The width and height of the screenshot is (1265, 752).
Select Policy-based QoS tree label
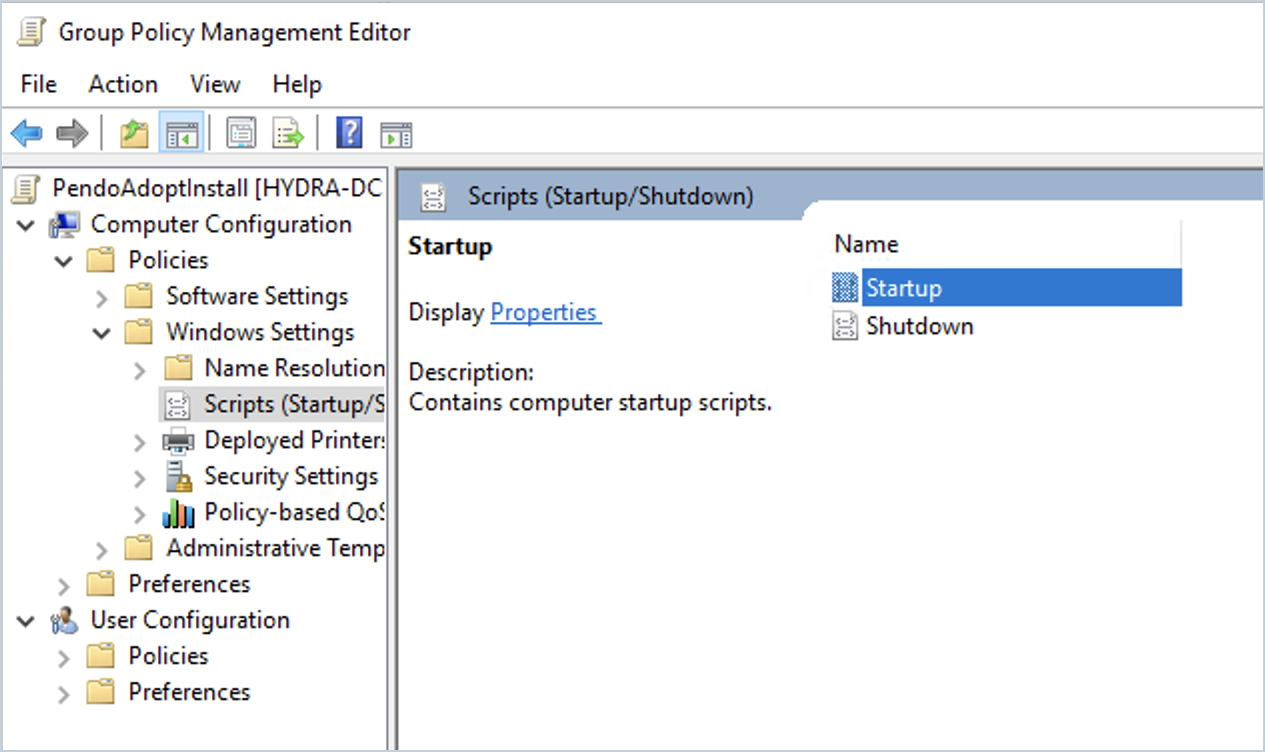tap(294, 512)
